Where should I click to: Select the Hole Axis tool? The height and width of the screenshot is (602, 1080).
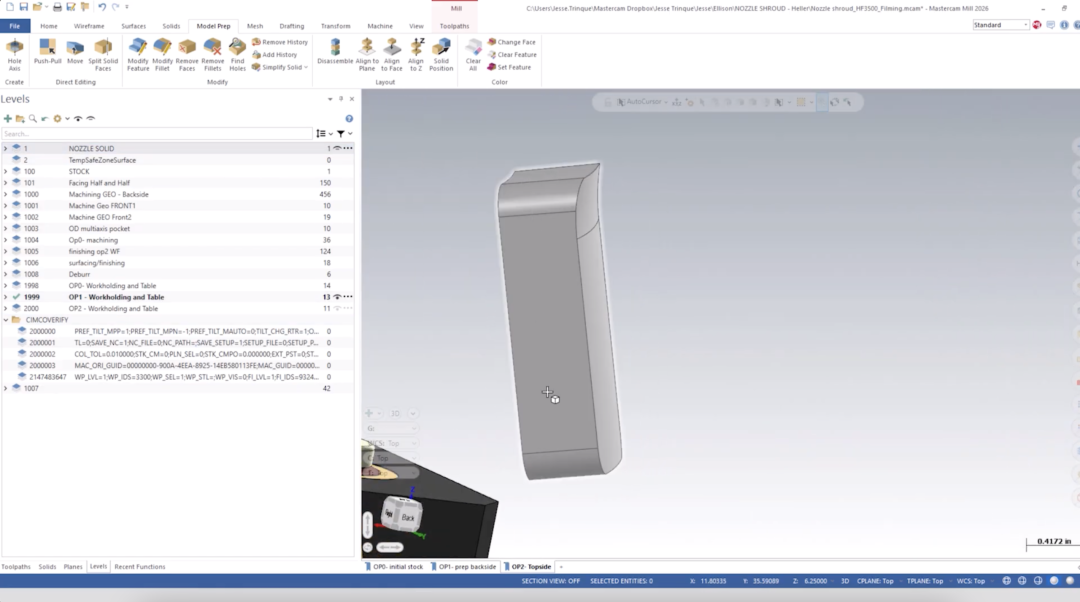[14, 54]
